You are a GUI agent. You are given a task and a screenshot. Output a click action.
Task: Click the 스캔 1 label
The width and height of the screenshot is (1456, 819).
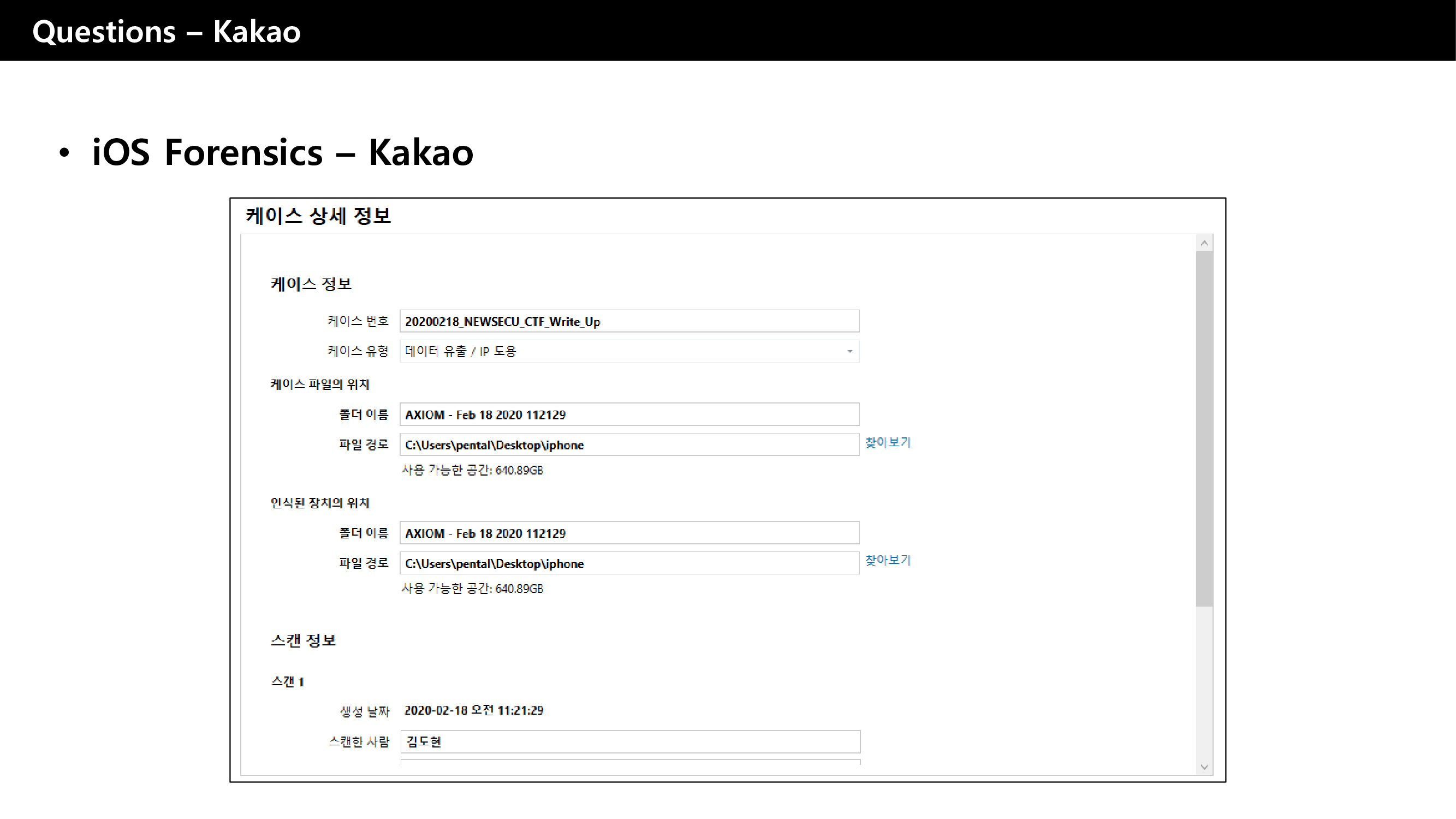click(288, 681)
